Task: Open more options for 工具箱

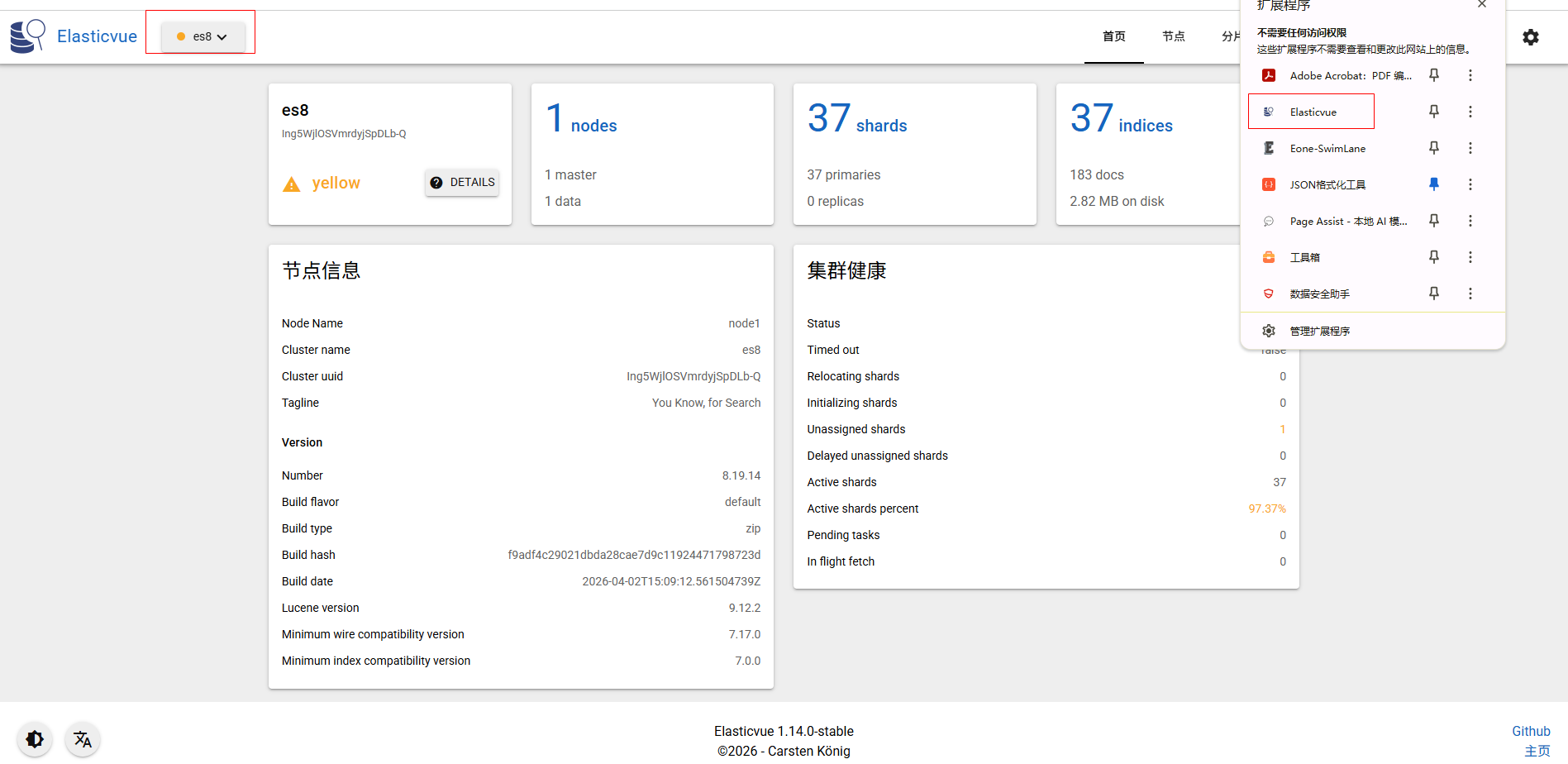Action: [1470, 257]
